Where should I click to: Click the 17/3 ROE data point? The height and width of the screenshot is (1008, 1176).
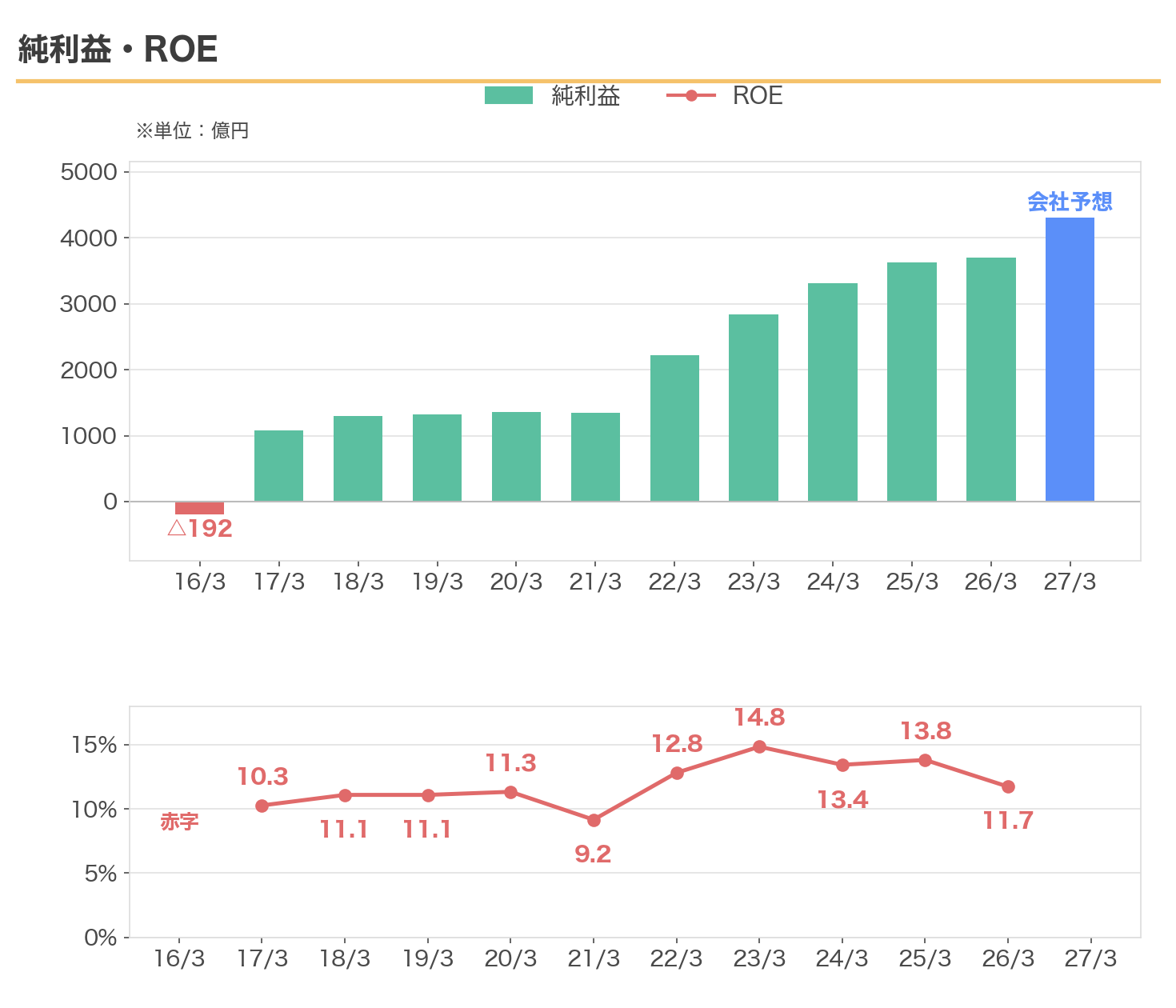pos(262,806)
